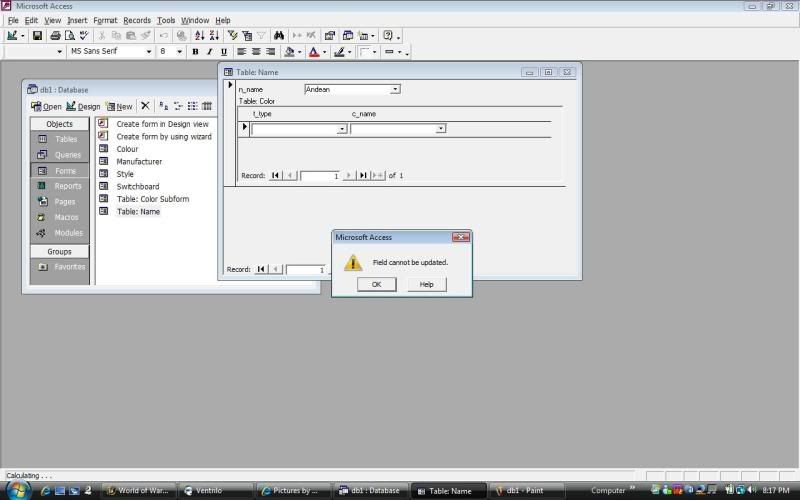Viewport: 800px width, 500px height.
Task: Click OK in the error dialog
Action: click(377, 284)
